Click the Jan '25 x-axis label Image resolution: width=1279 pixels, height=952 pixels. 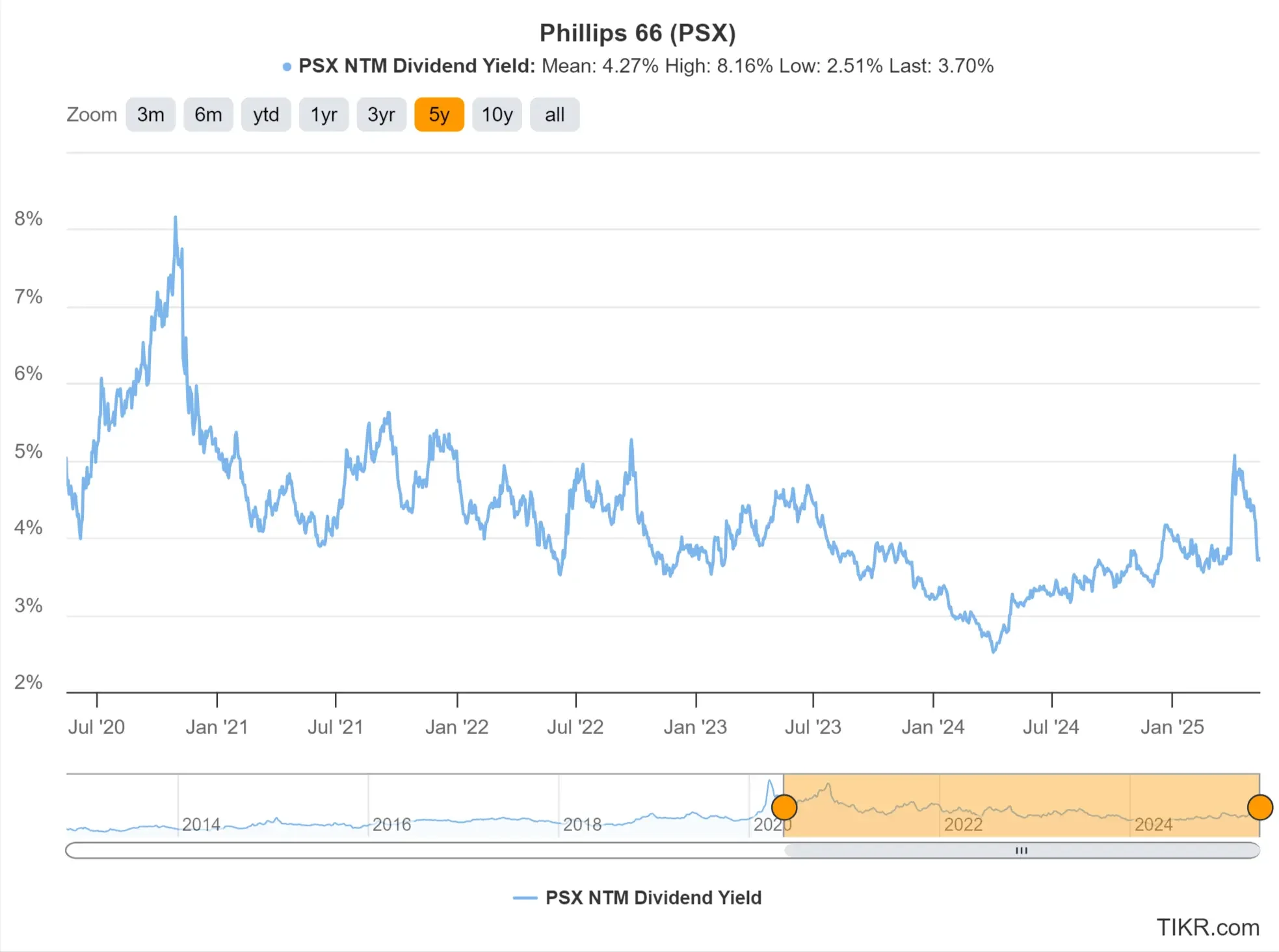1172,727
